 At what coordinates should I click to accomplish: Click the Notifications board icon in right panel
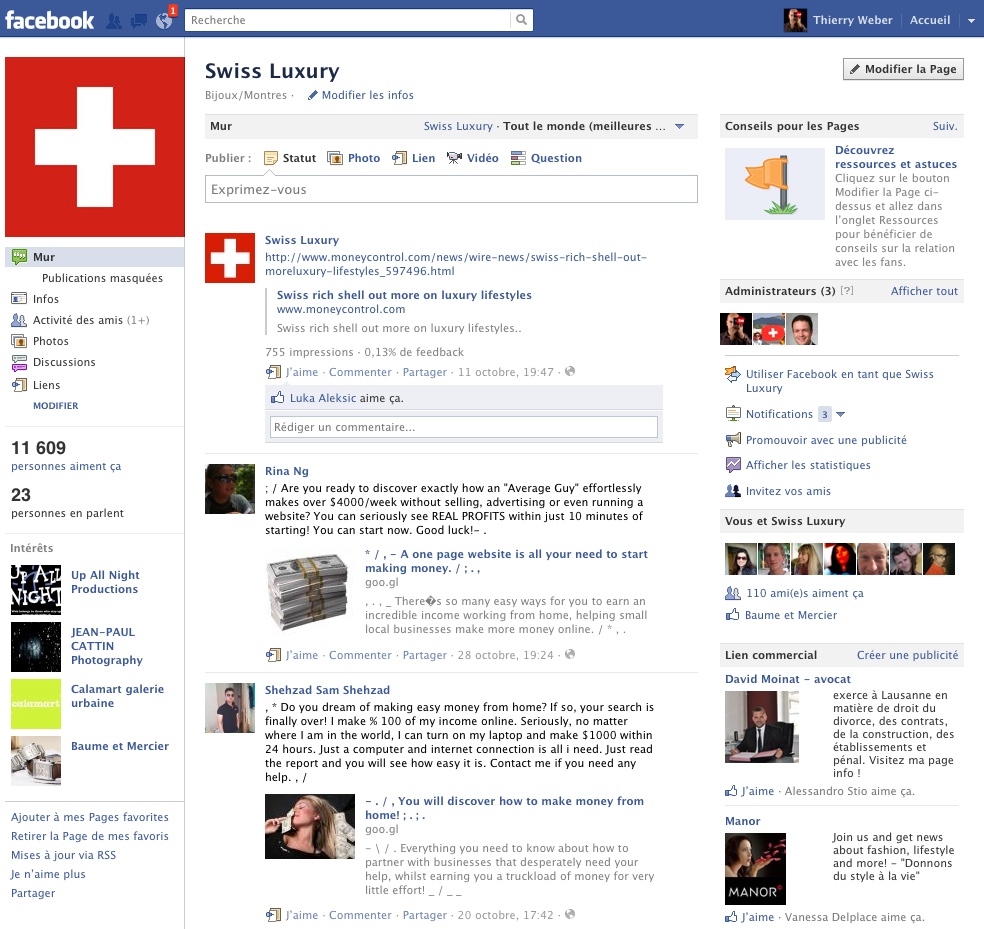pyautogui.click(x=733, y=414)
